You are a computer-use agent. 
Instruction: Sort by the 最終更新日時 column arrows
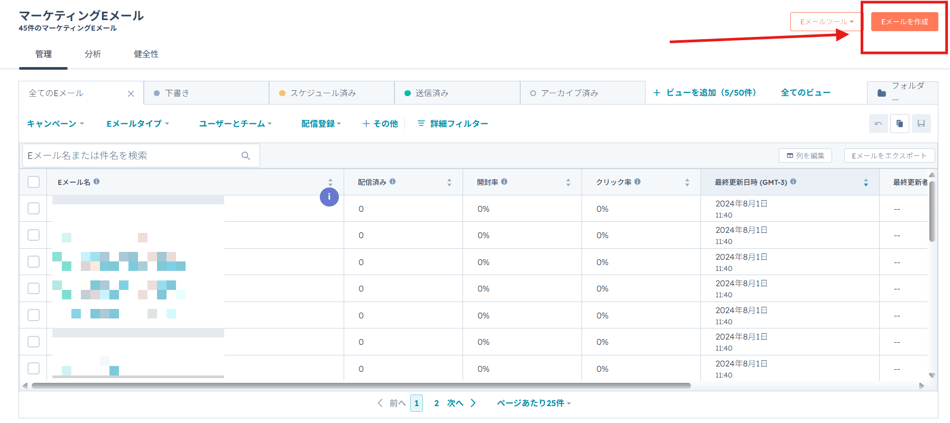coord(865,182)
